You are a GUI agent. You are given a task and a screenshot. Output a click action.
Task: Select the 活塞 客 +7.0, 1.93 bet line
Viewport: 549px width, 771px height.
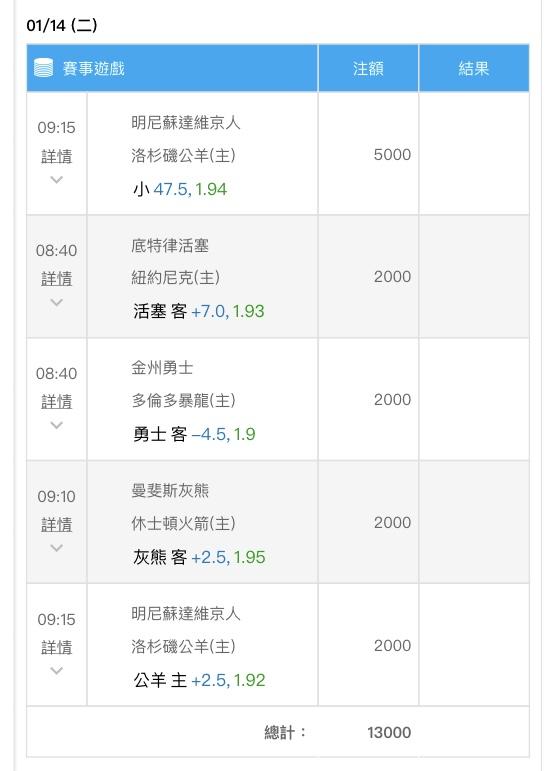coord(199,311)
